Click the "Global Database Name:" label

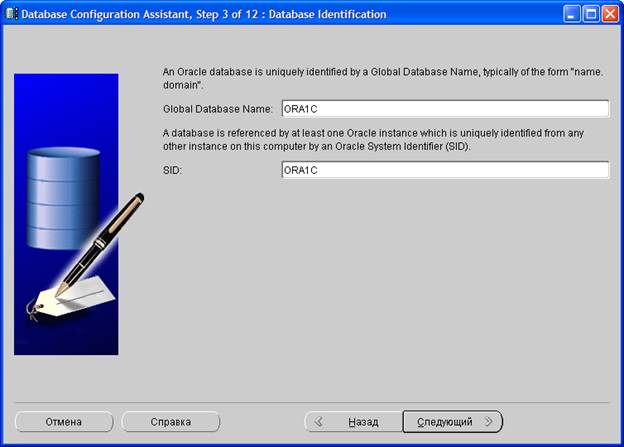pos(217,109)
